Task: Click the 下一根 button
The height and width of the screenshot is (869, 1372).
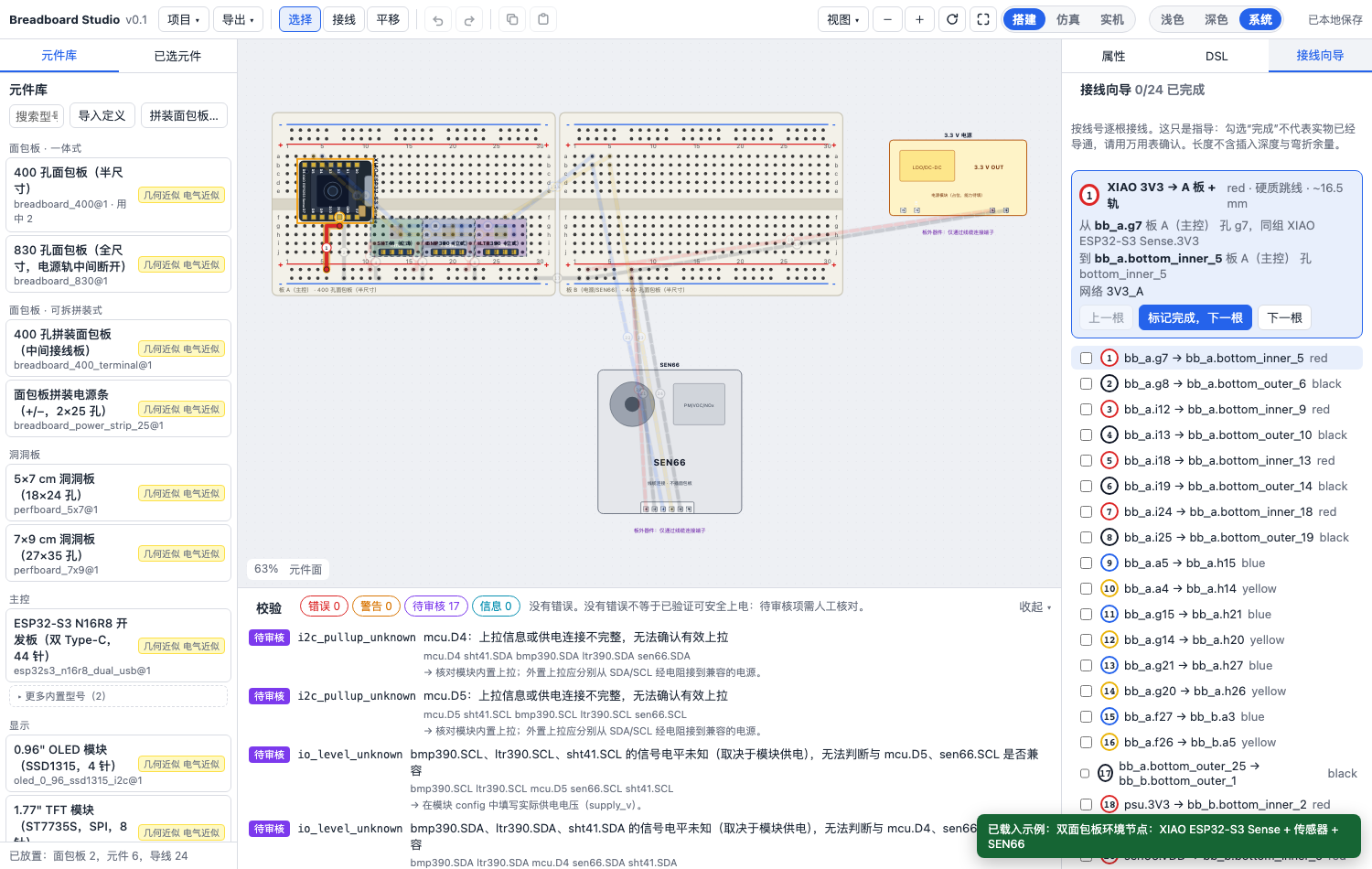Action: pos(1284,317)
